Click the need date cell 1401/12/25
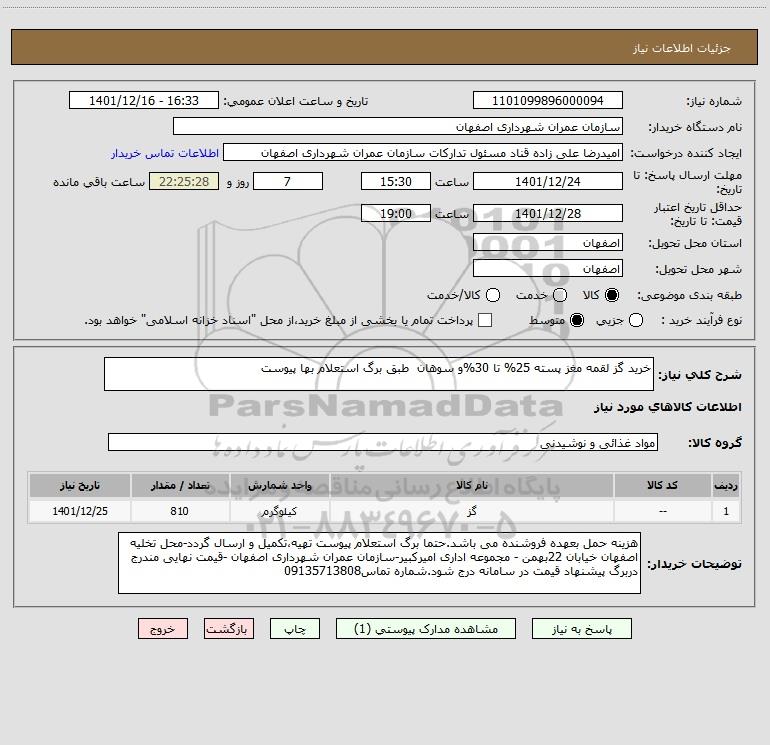 (x=80, y=511)
